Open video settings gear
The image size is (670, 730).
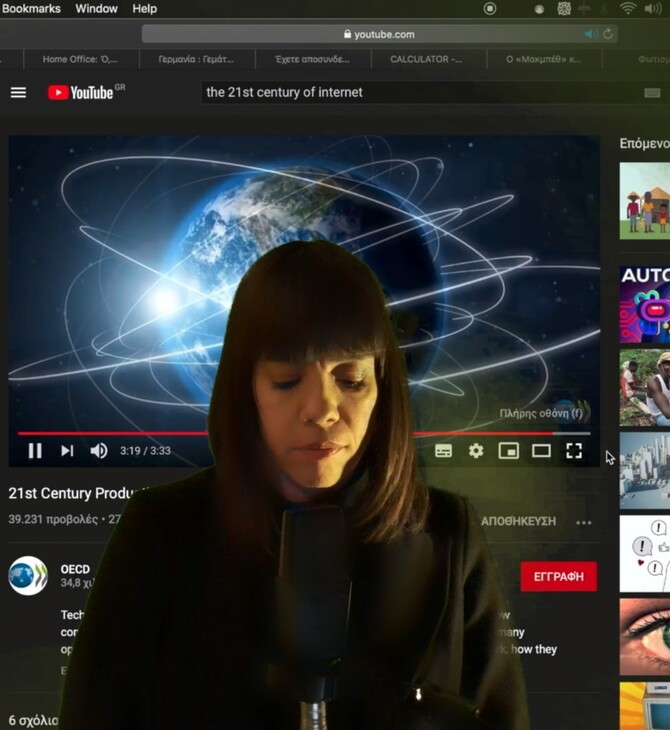[x=476, y=451]
